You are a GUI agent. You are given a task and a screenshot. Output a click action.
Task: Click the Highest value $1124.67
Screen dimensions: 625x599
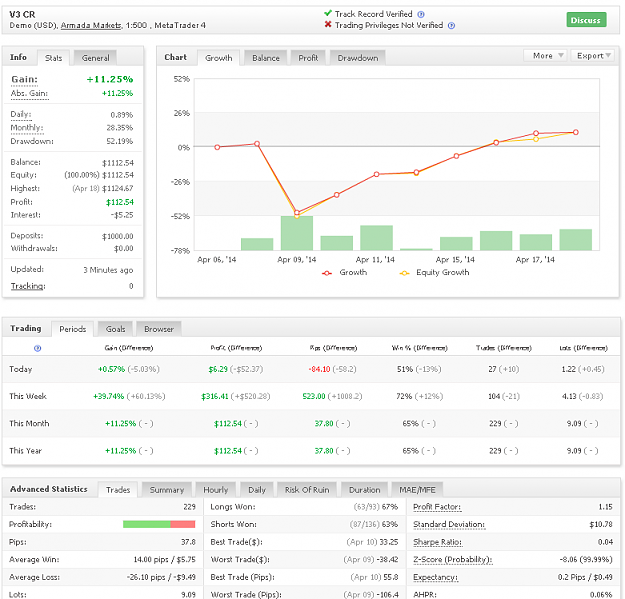[118, 189]
